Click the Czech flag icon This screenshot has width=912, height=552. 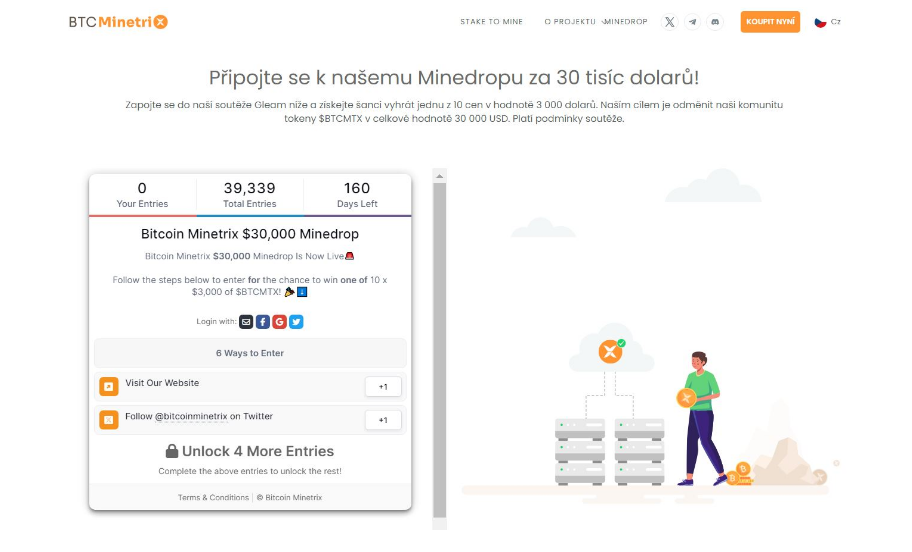[x=820, y=22]
